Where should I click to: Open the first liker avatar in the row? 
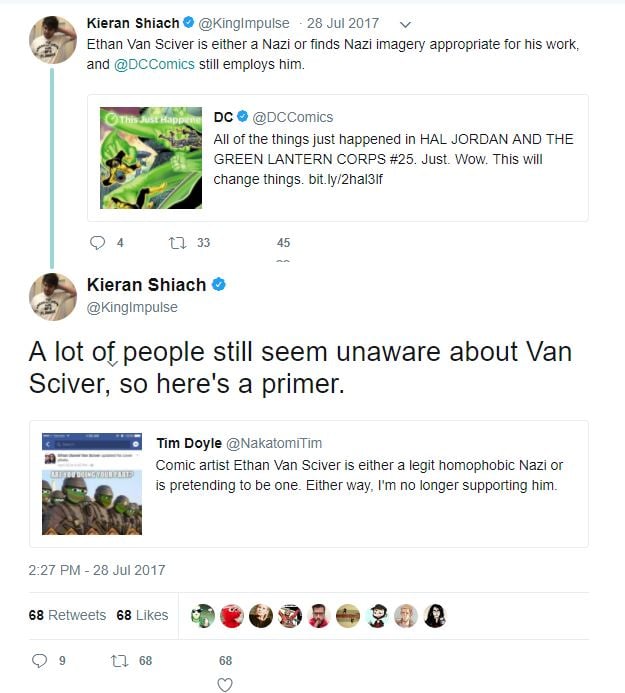click(x=203, y=615)
